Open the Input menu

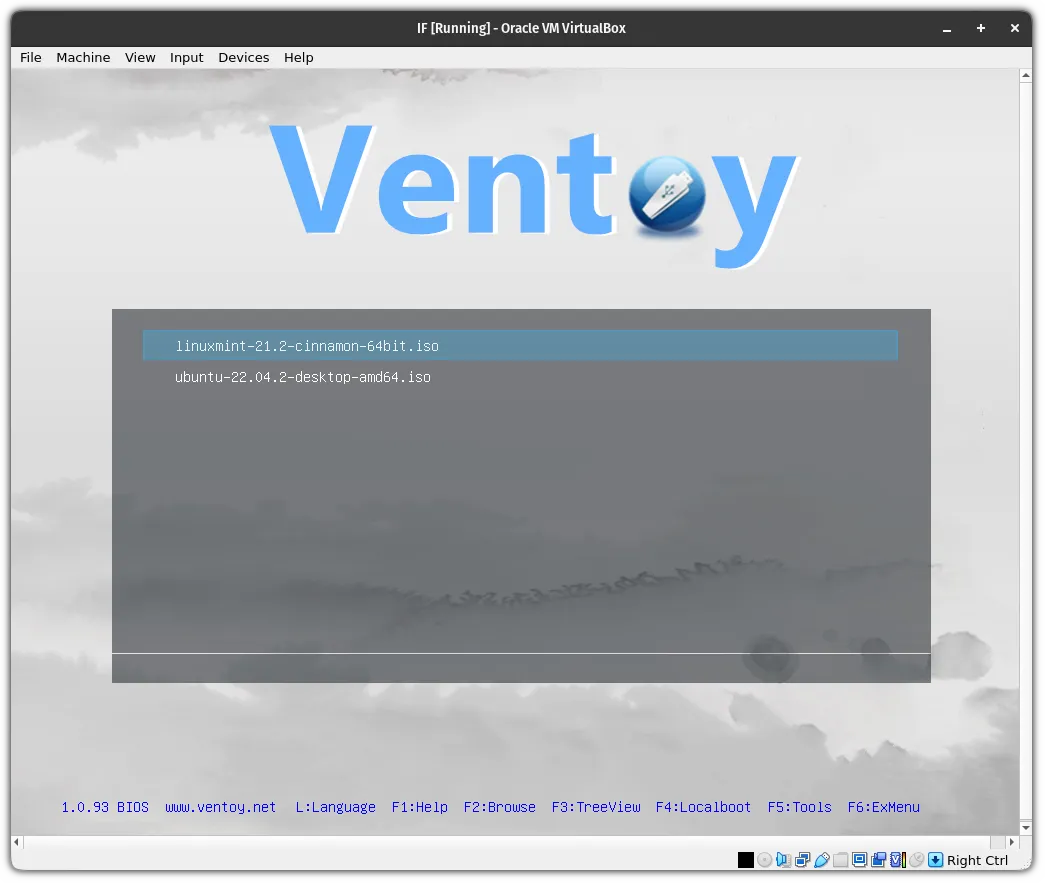pyautogui.click(x=187, y=57)
